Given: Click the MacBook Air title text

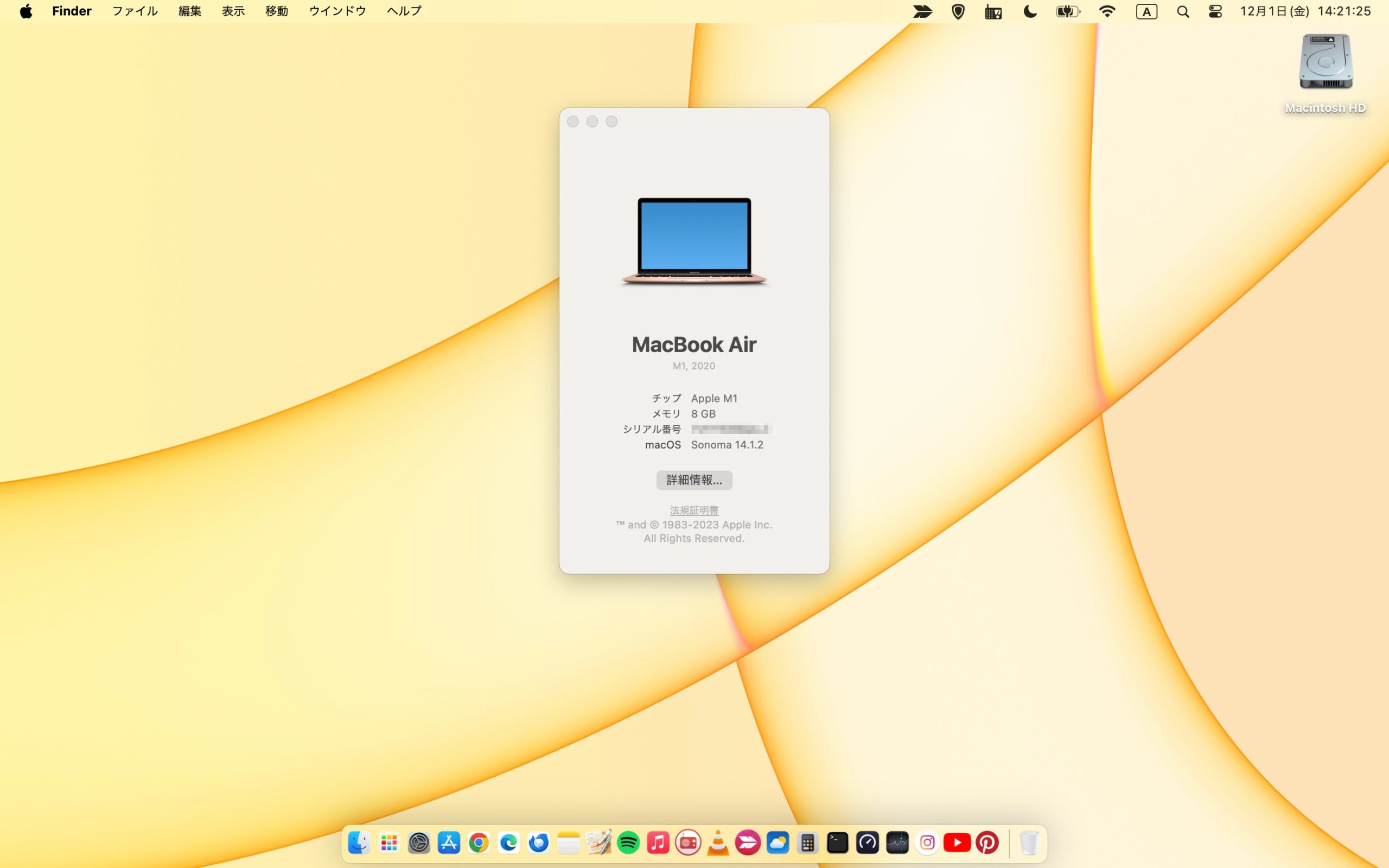Looking at the screenshot, I should pyautogui.click(x=694, y=344).
